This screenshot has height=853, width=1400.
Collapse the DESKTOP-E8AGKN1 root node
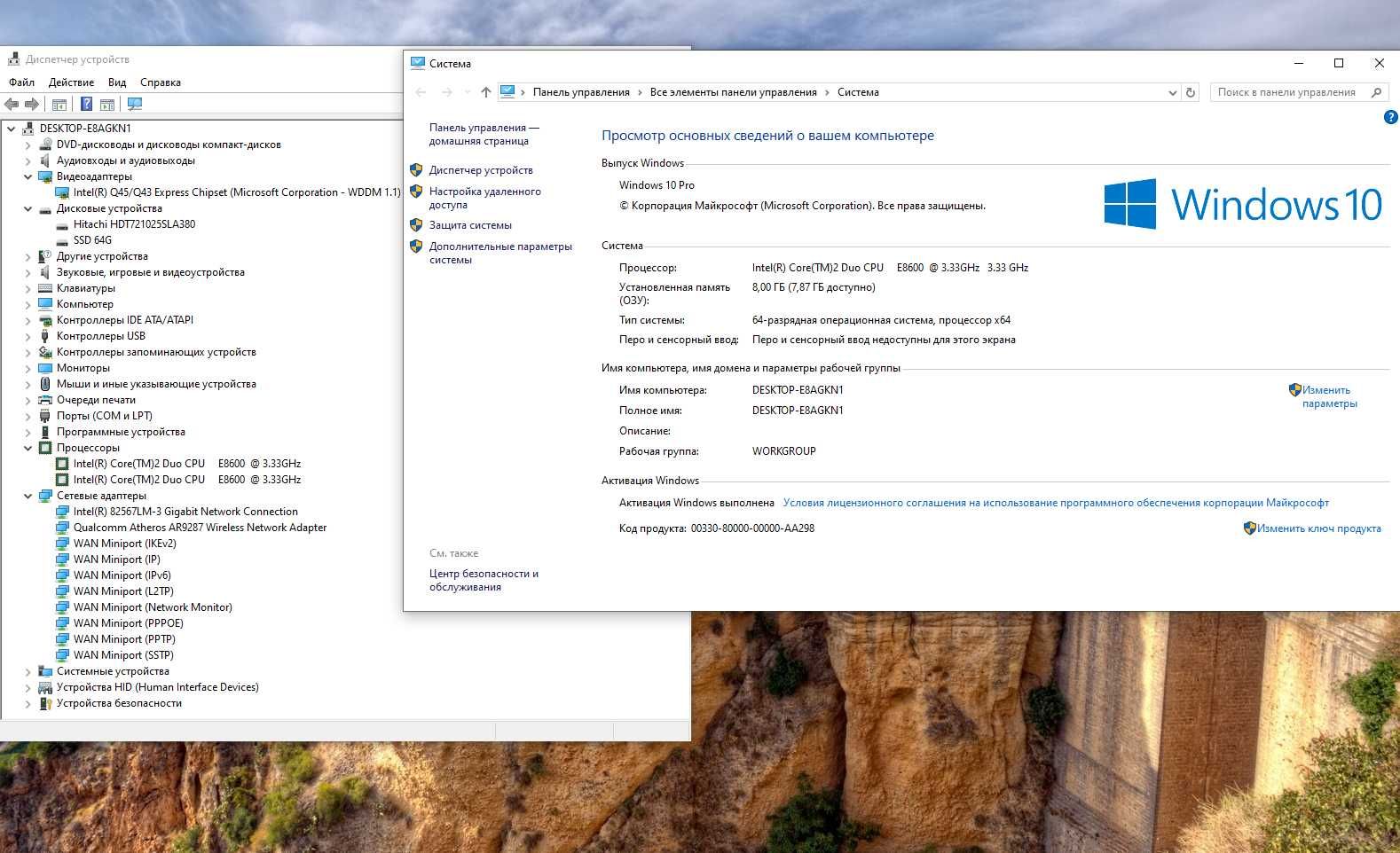click(x=12, y=129)
